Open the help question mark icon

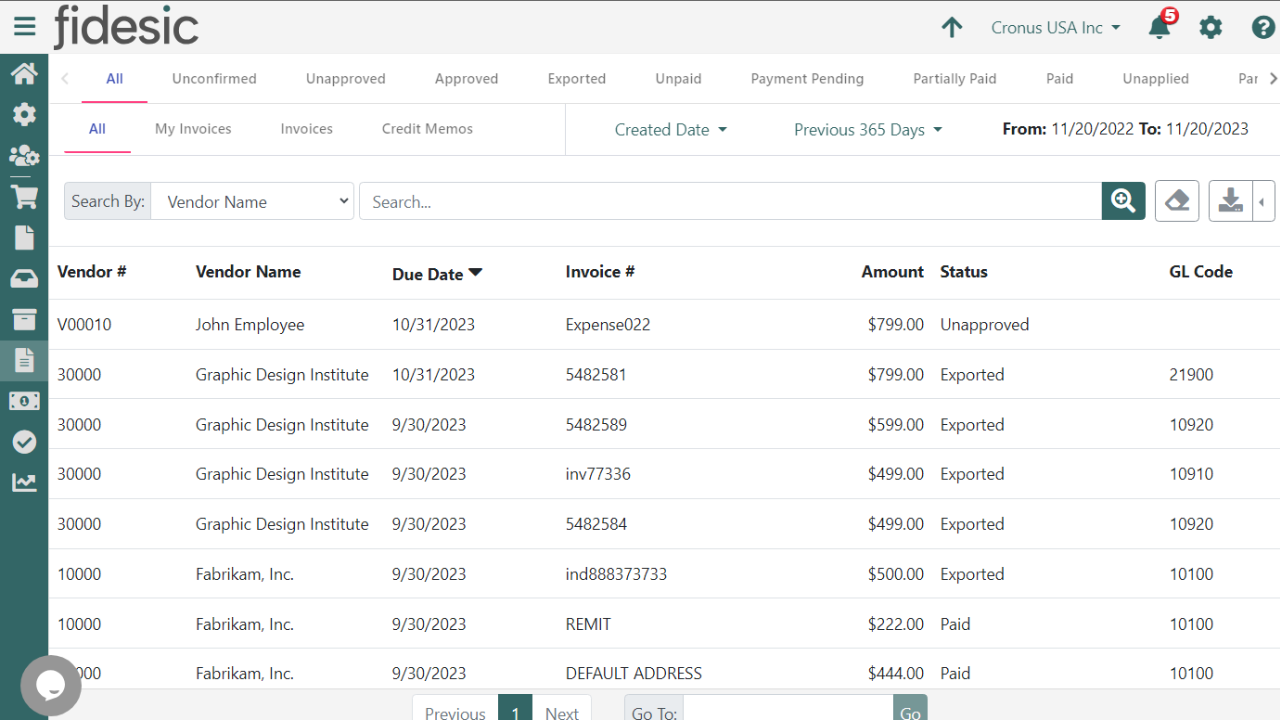pos(1263,27)
